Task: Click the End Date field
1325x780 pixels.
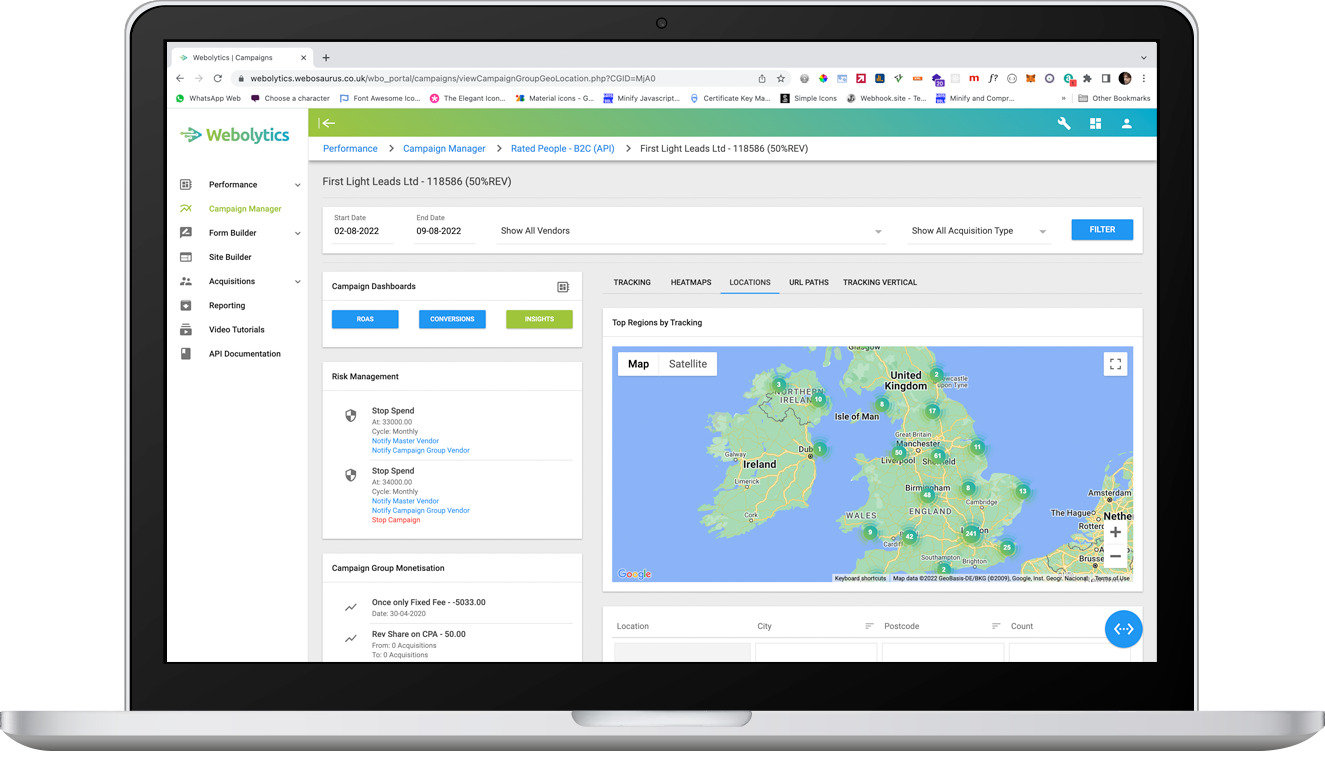Action: tap(444, 231)
